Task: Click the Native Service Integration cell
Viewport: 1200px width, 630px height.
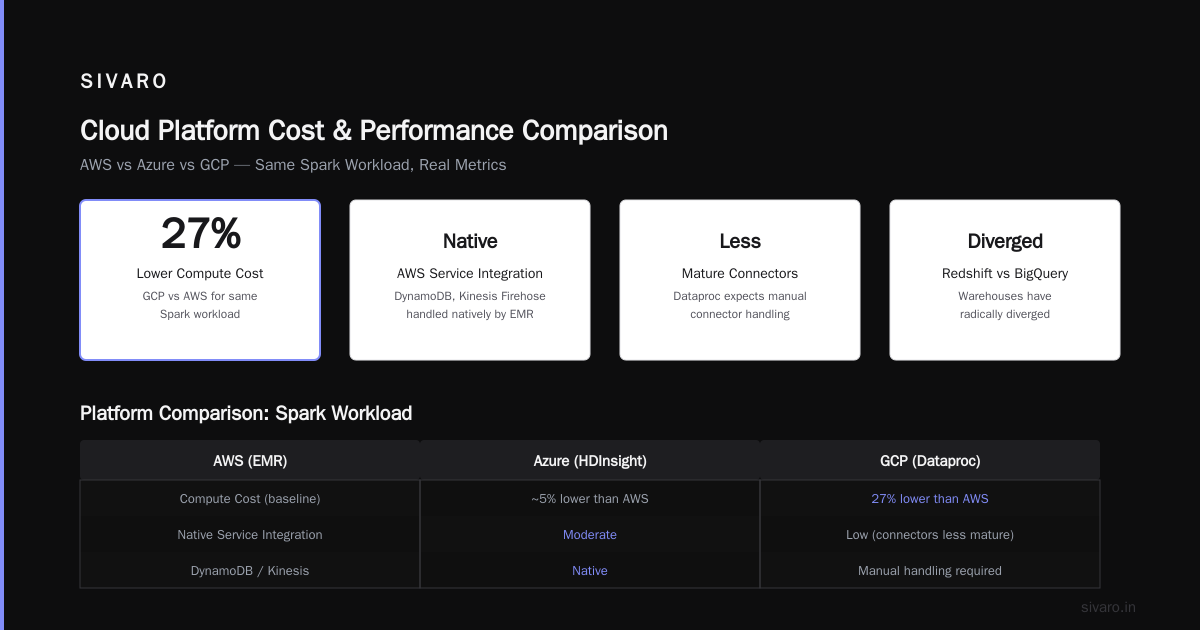Action: coord(250,534)
